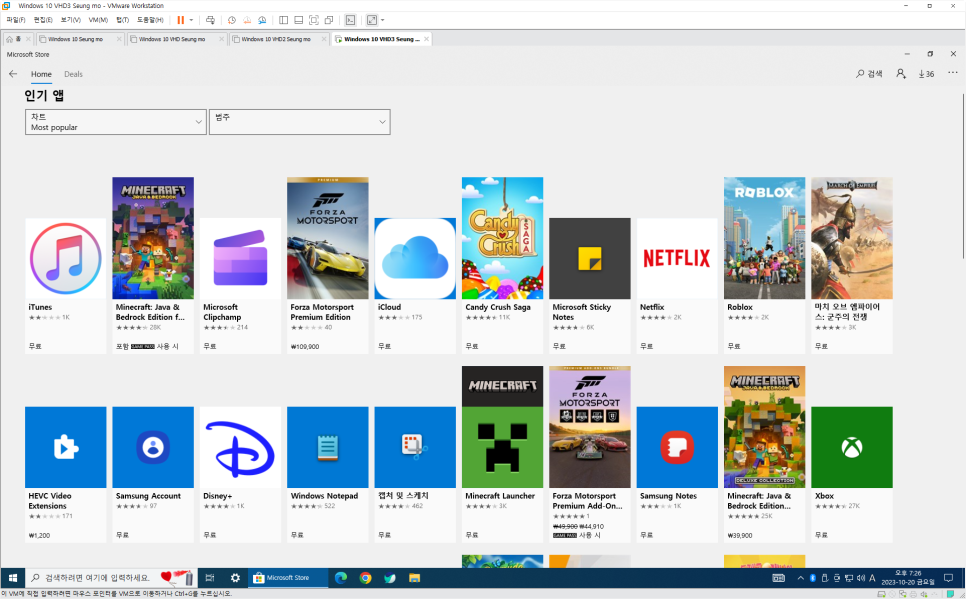Select the Microsoft Sticky Notes icon

coord(590,258)
